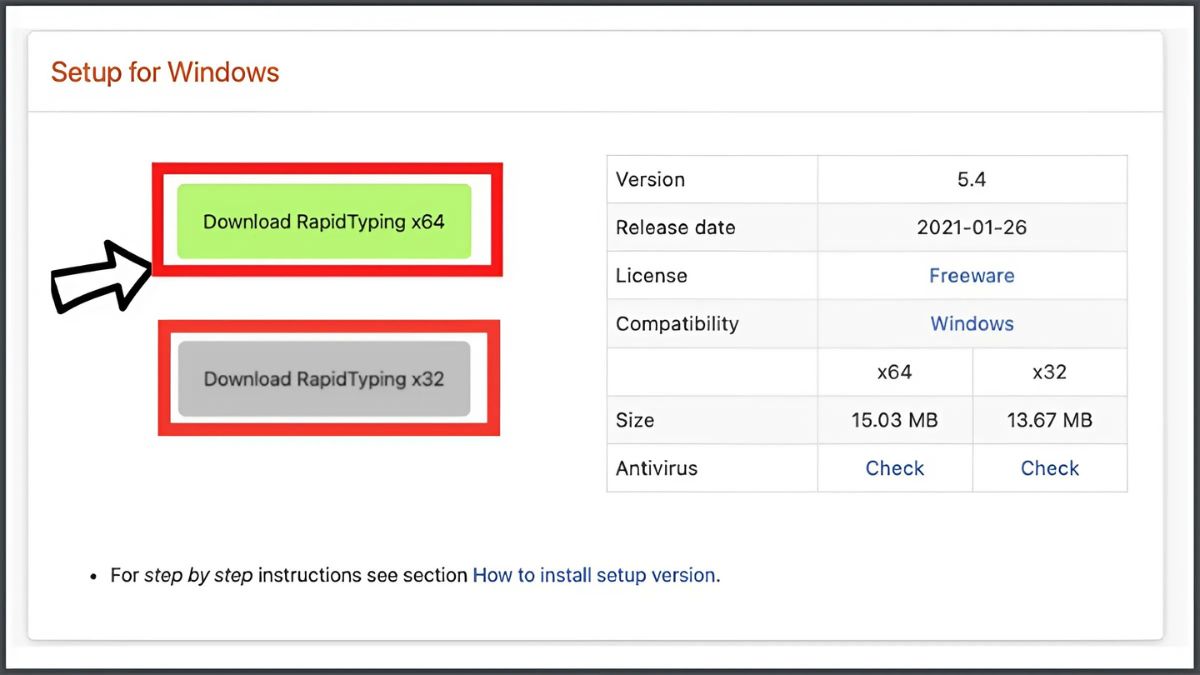Open the Windows compatibility link

(x=971, y=324)
